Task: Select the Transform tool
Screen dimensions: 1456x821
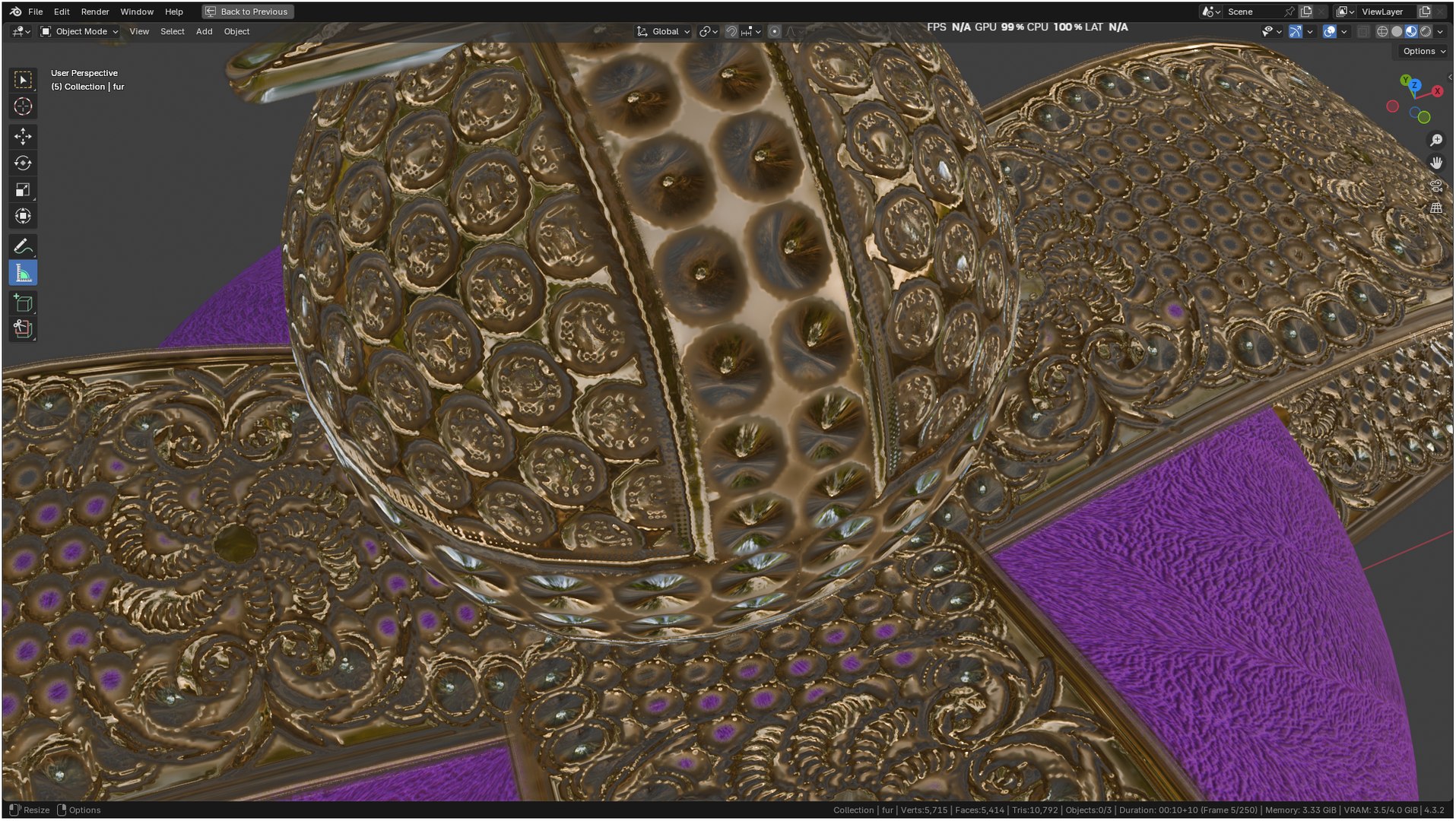Action: (23, 216)
